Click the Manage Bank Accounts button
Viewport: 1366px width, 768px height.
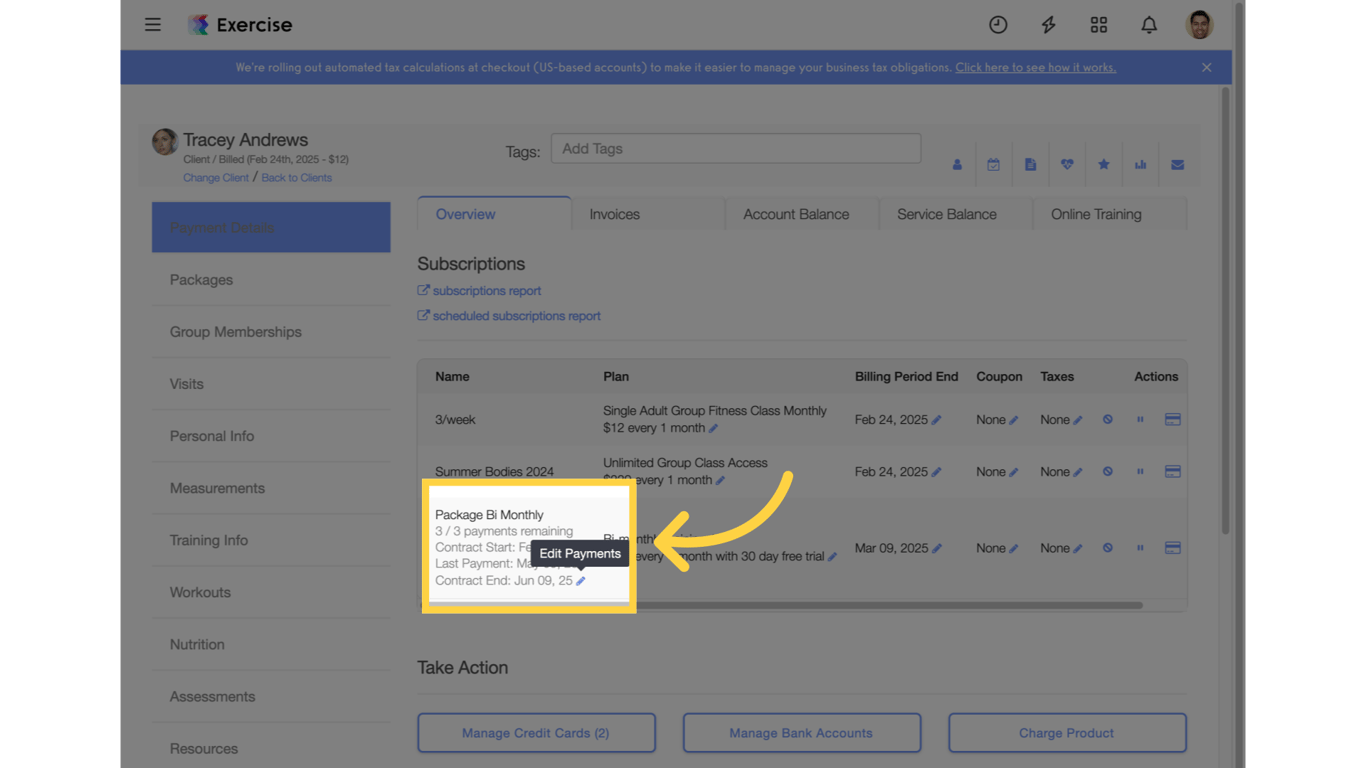tap(801, 732)
